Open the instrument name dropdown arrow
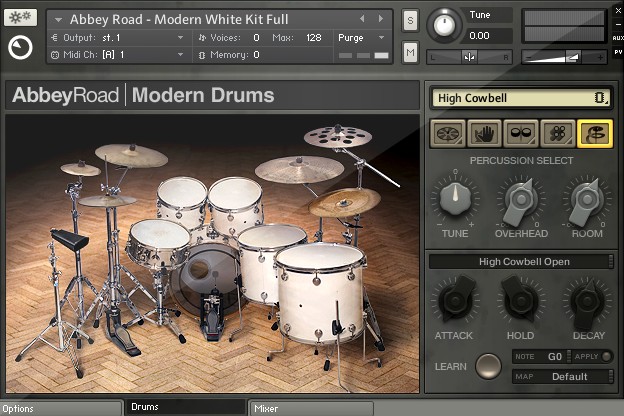The image size is (624, 416). 58,20
